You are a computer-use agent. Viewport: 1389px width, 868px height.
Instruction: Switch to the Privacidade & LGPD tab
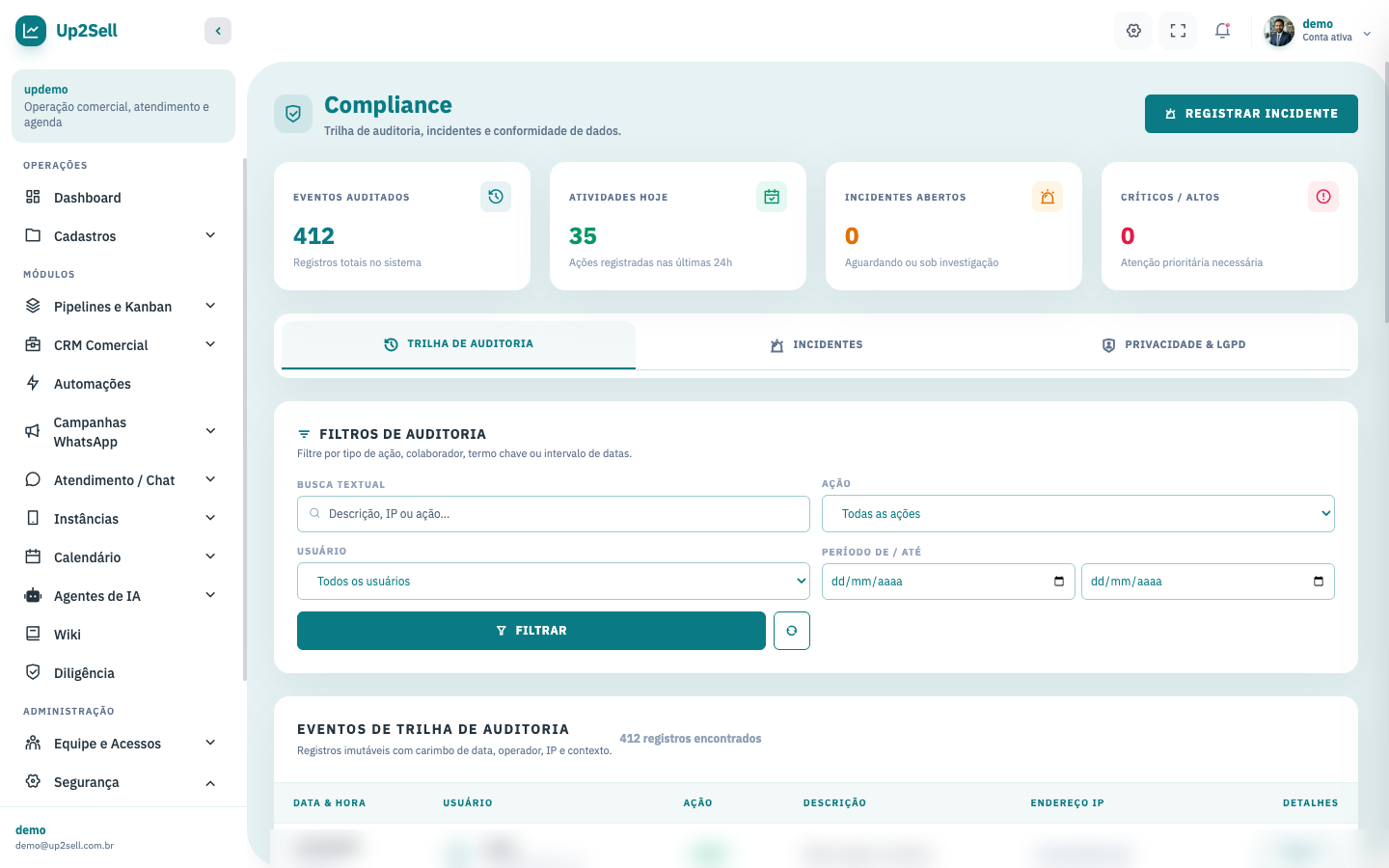click(x=1173, y=345)
